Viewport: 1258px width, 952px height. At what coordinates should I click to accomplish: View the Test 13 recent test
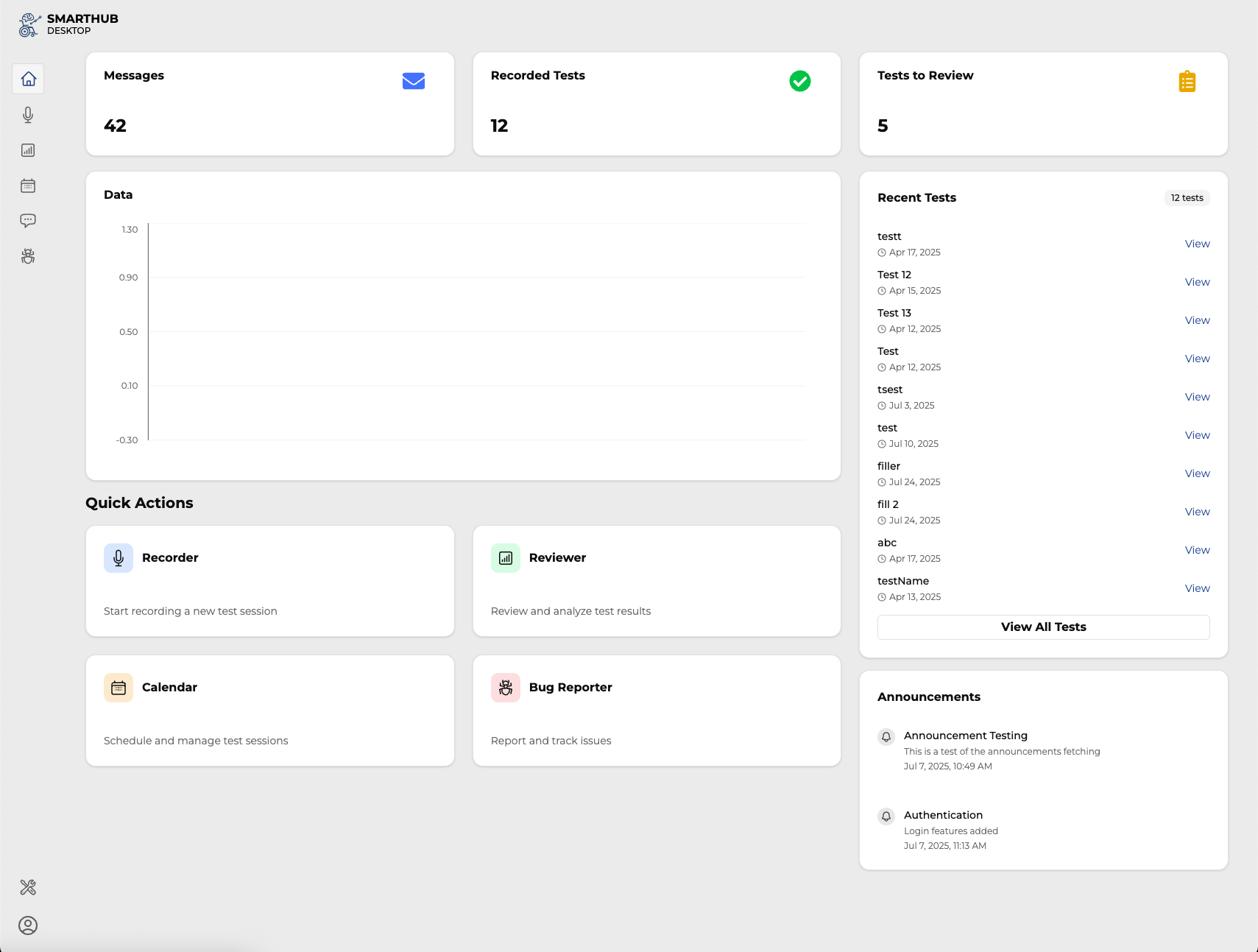[1196, 320]
